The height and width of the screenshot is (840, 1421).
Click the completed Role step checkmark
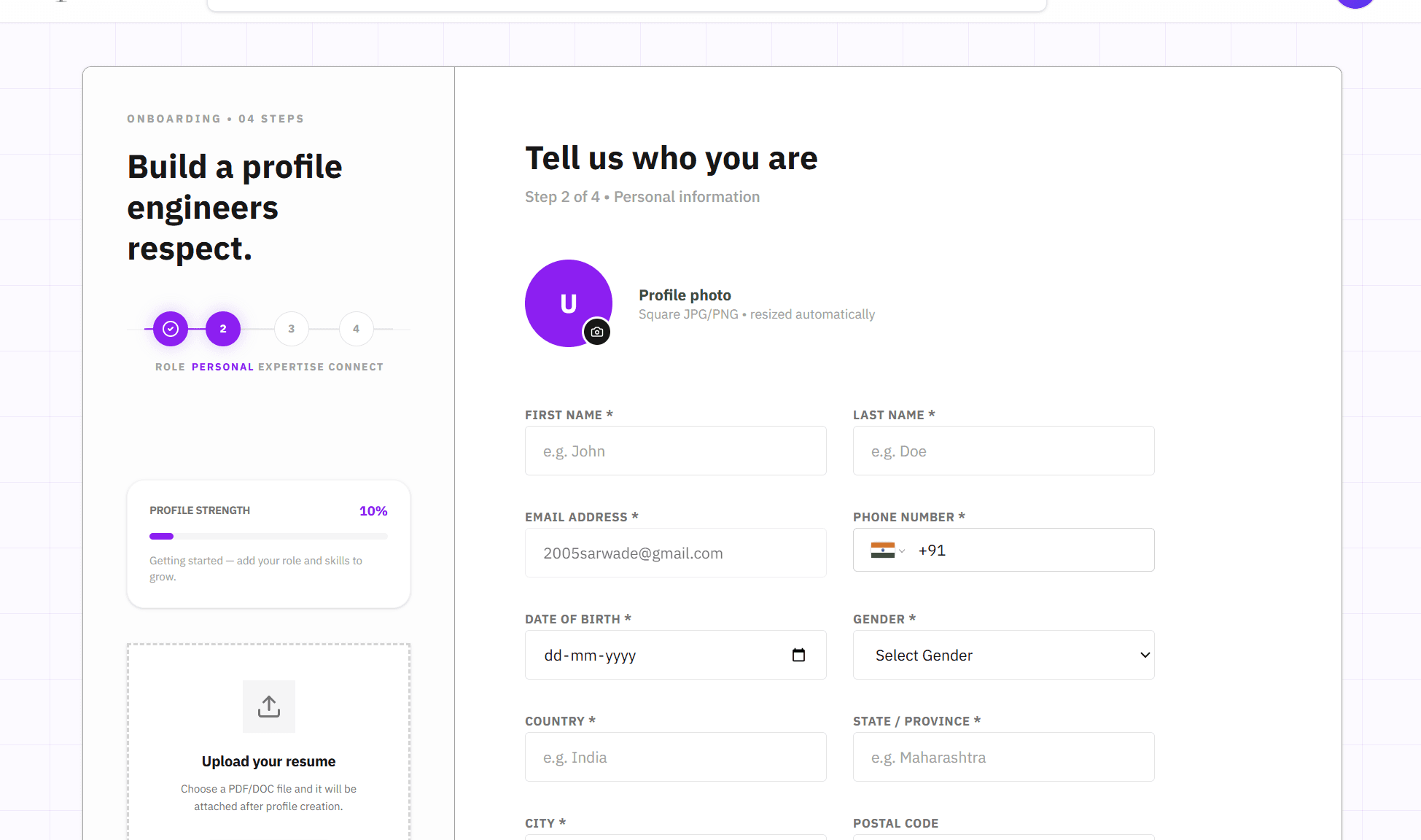(x=171, y=329)
